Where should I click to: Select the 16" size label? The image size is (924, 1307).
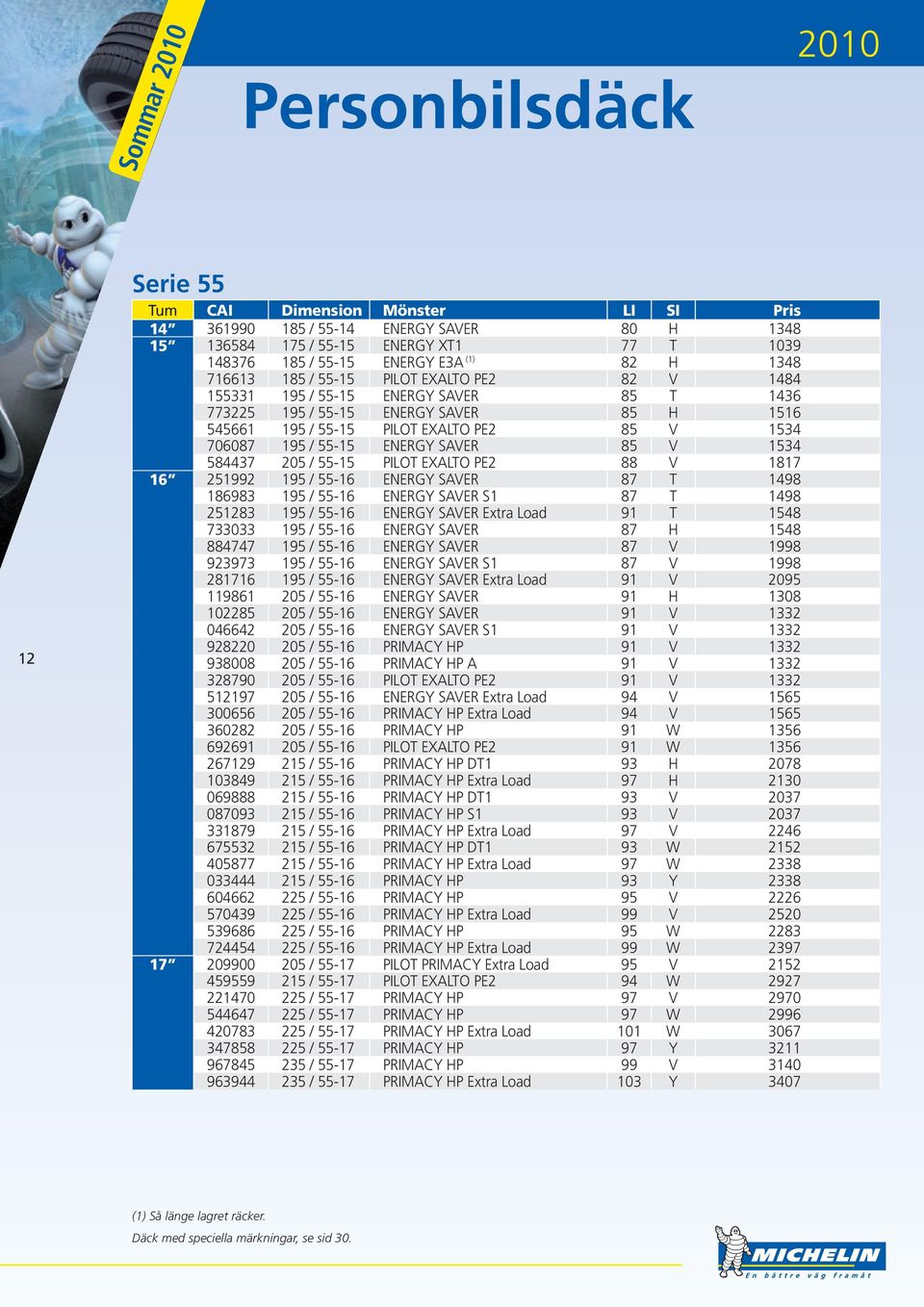coord(162,479)
